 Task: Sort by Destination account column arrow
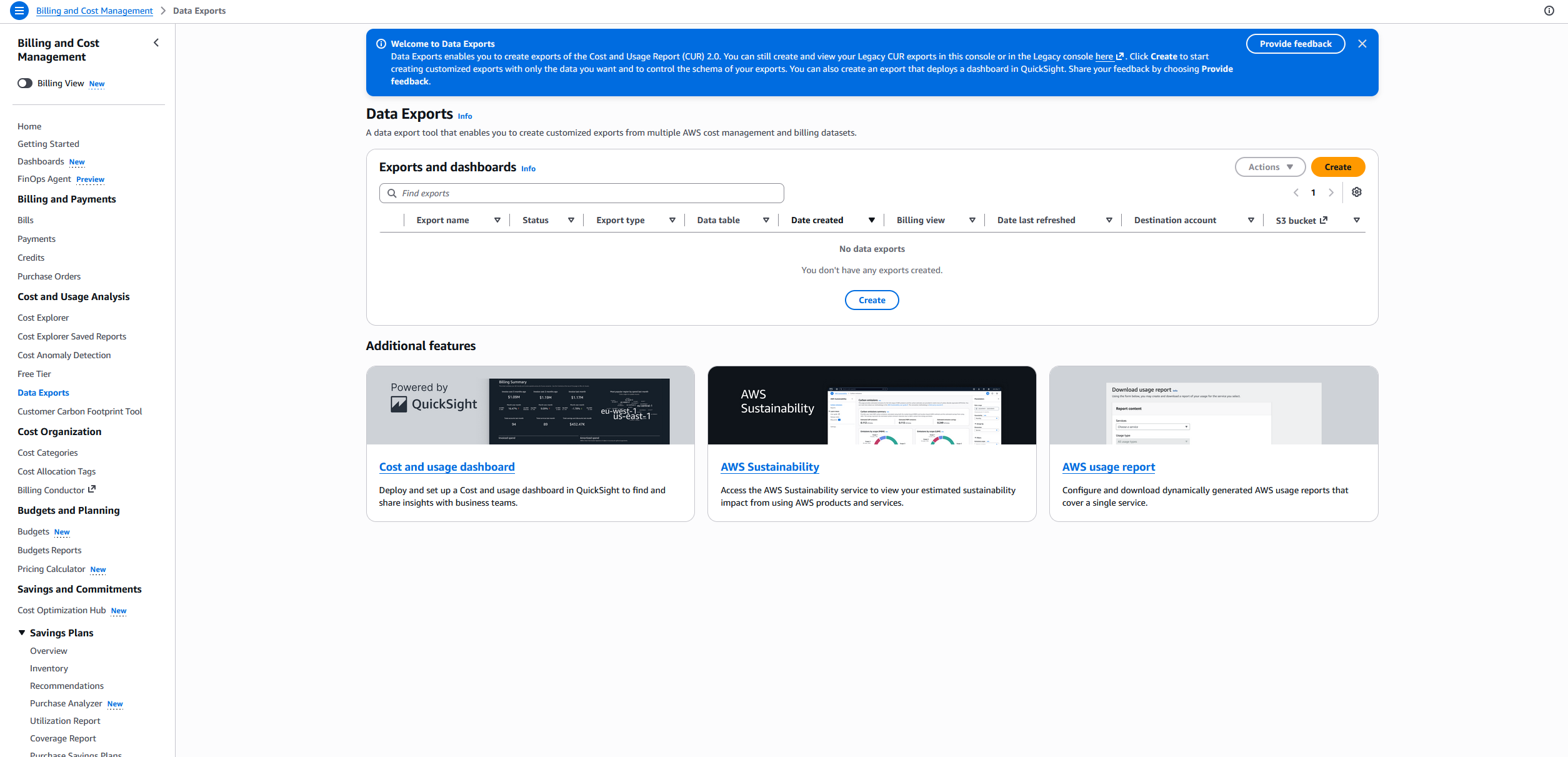1251,220
